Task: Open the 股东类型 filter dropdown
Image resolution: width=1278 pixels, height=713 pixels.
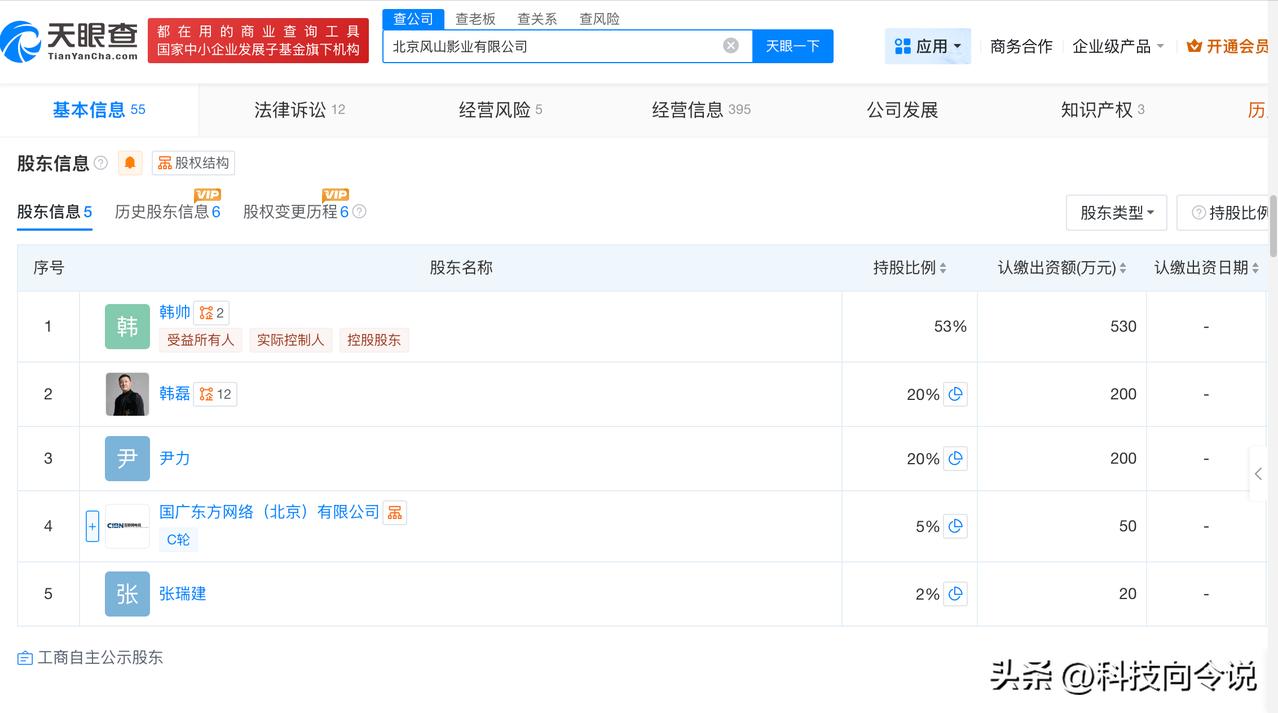Action: tap(1116, 213)
